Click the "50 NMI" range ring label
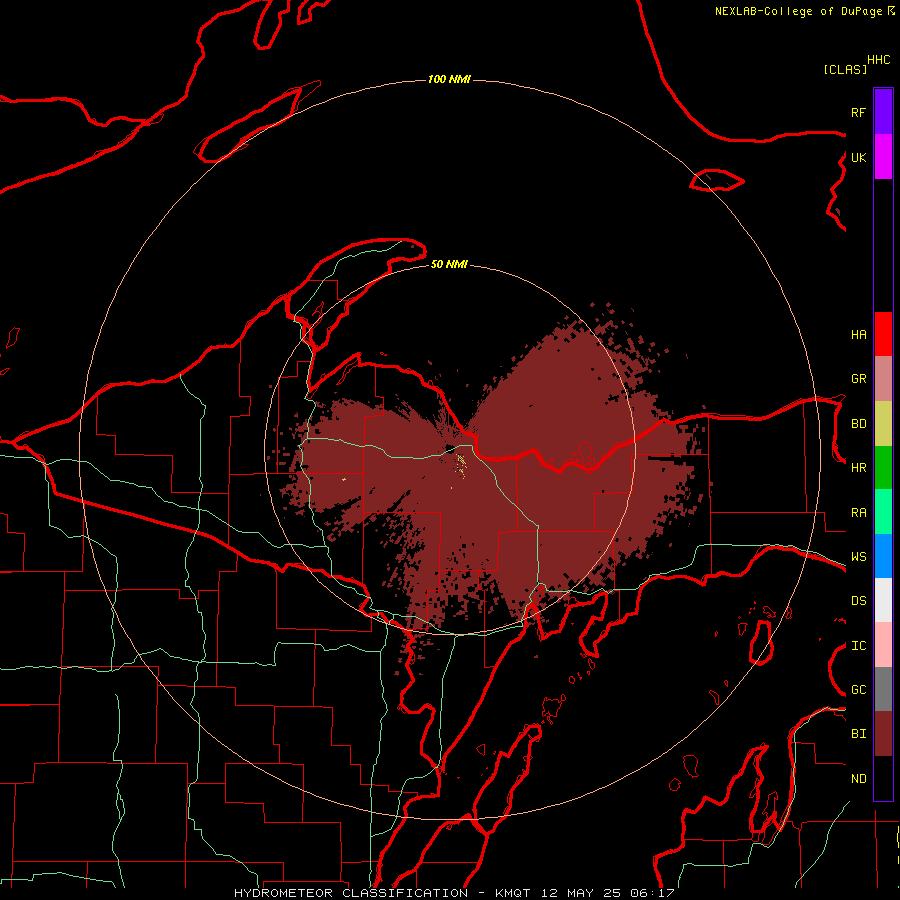 click(x=449, y=265)
